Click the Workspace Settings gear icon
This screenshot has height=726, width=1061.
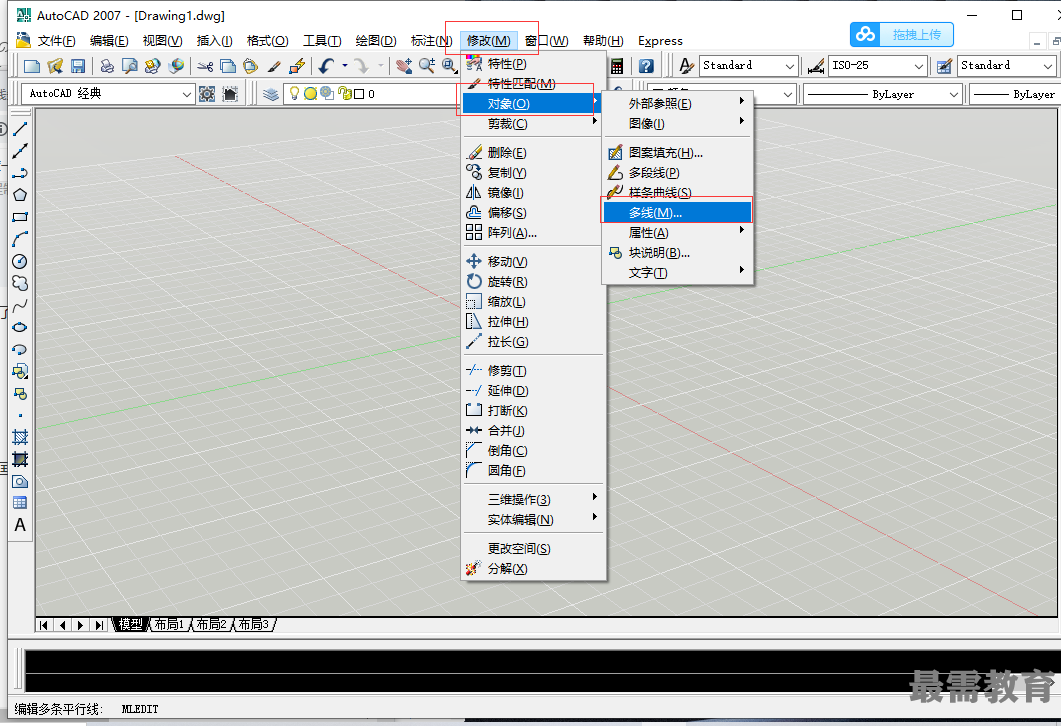207,94
